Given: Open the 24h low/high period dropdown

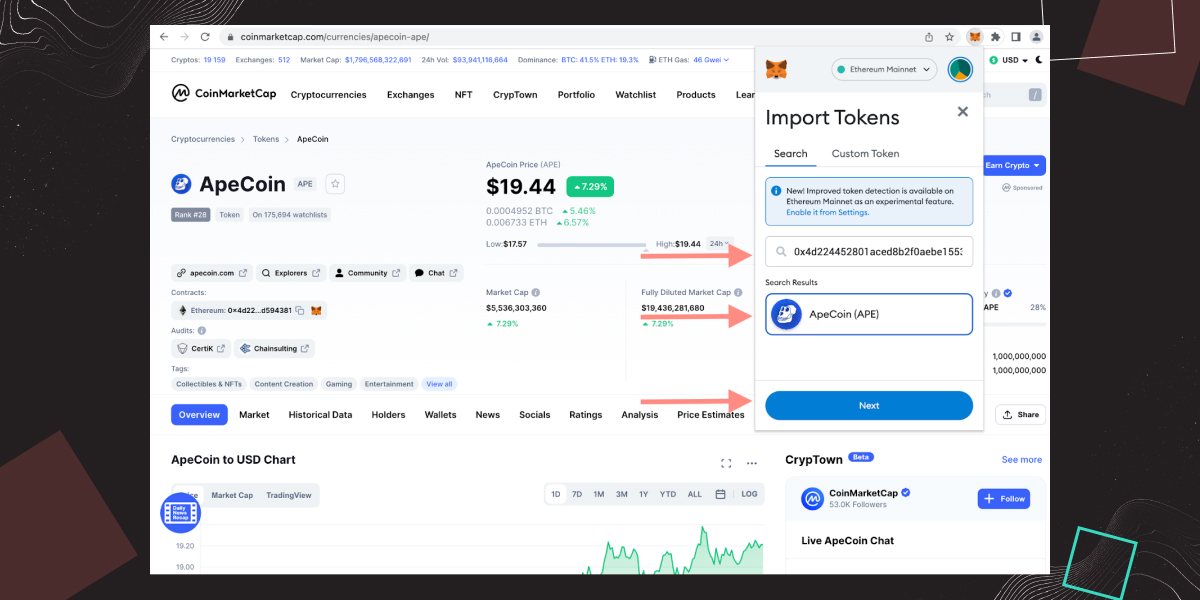Looking at the screenshot, I should (719, 243).
